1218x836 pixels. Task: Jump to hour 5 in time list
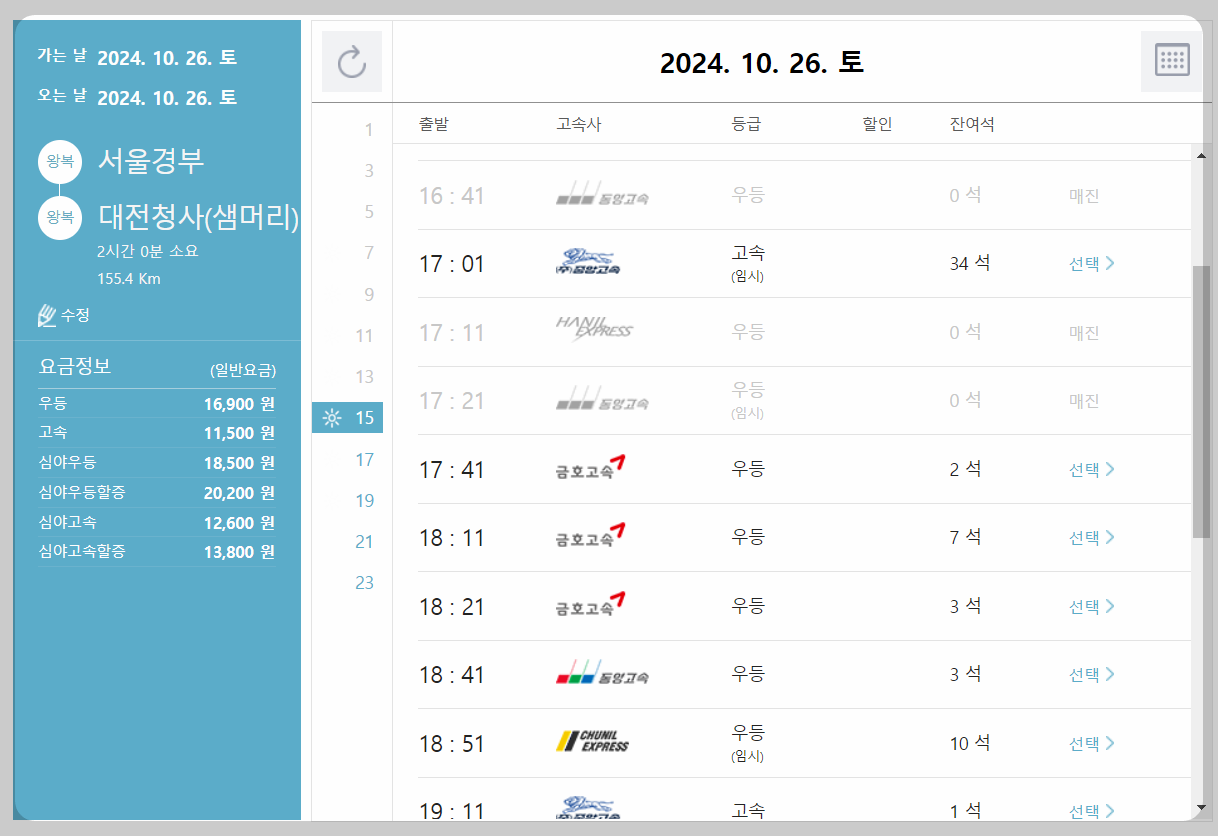[x=368, y=212]
